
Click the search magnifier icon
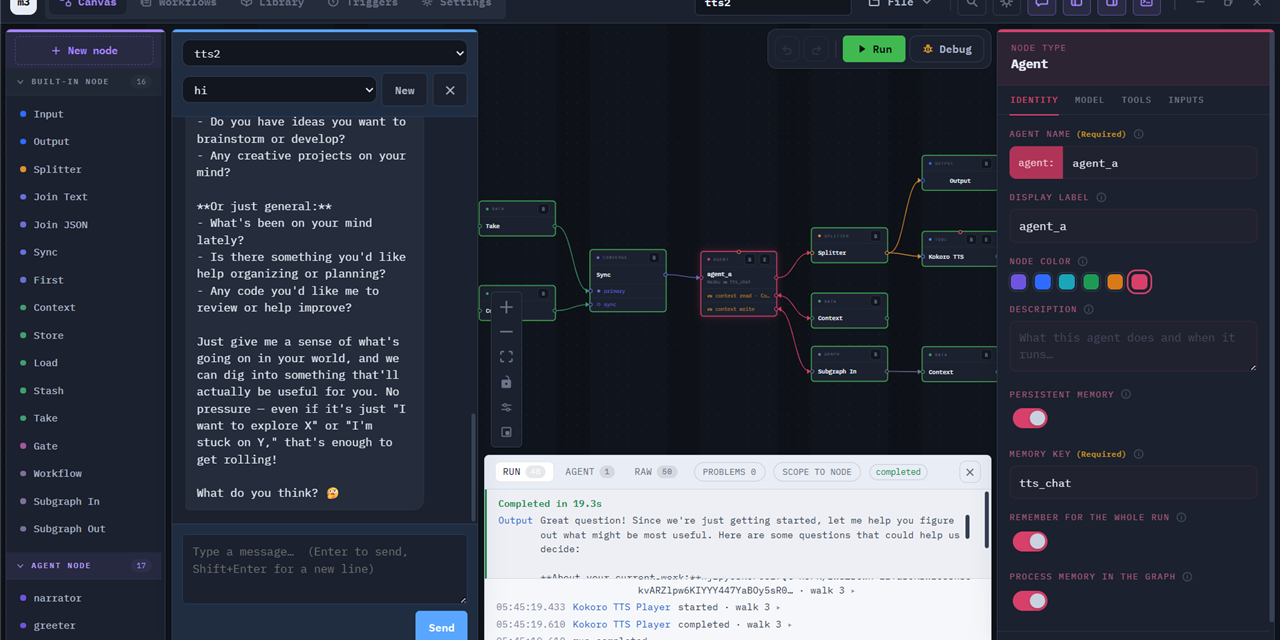click(x=972, y=3)
